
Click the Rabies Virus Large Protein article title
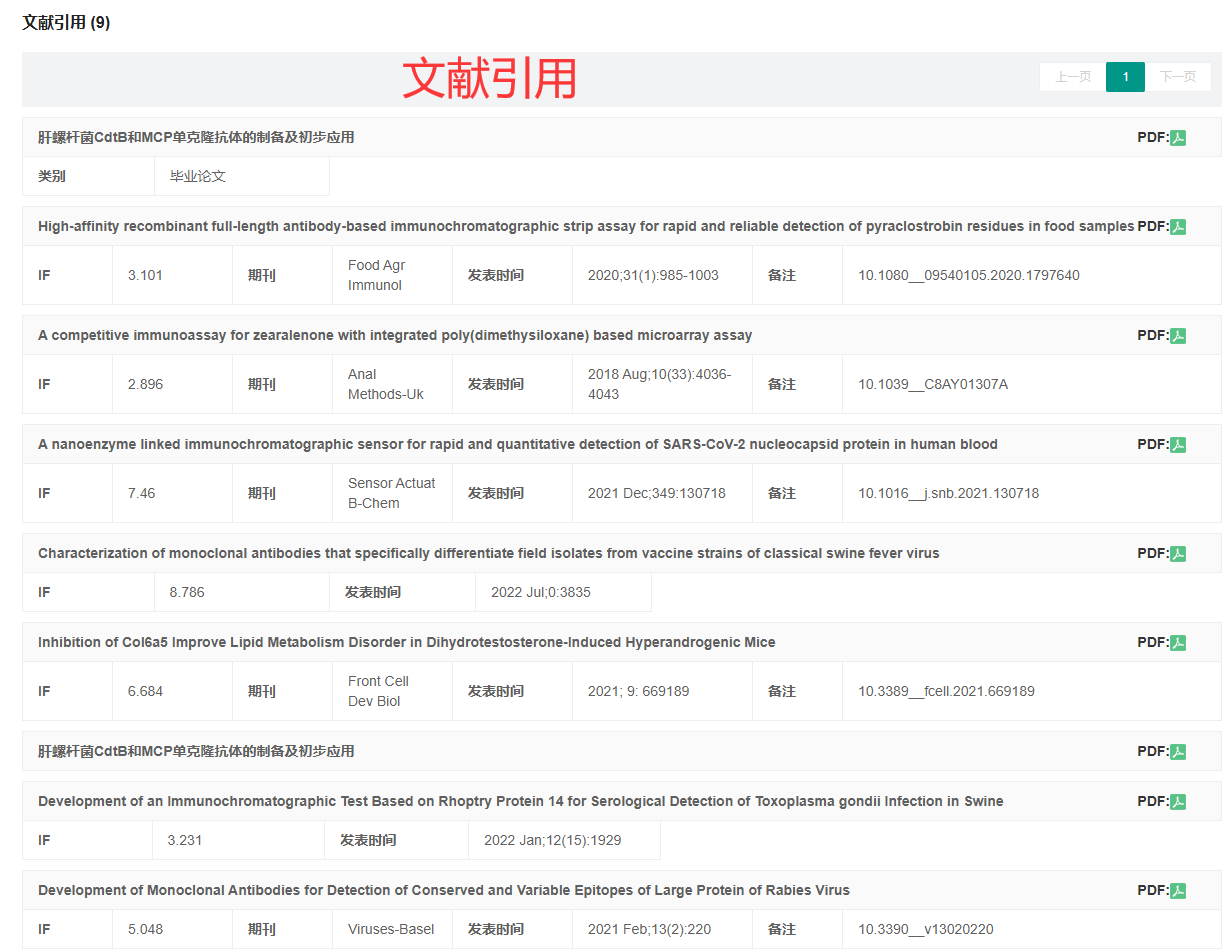coord(443,891)
